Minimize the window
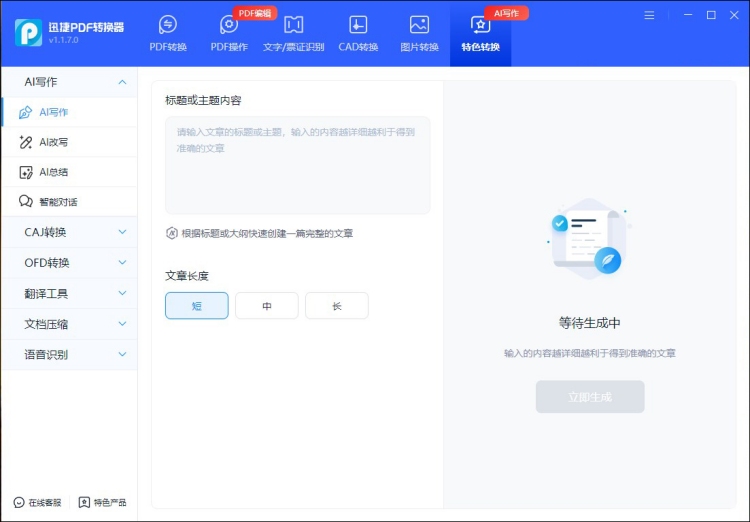This screenshot has height=522, width=750. (688, 15)
